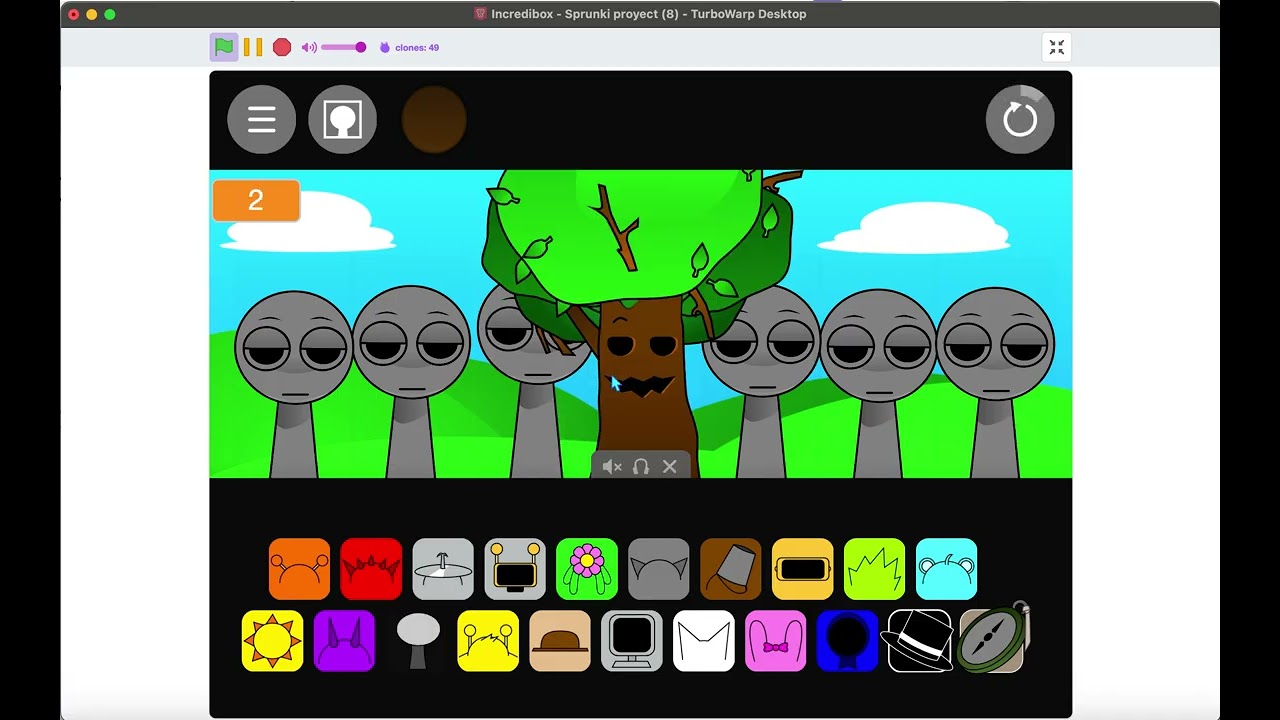Stop the project with the red stop button
The width and height of the screenshot is (1280, 720).
pos(282,47)
